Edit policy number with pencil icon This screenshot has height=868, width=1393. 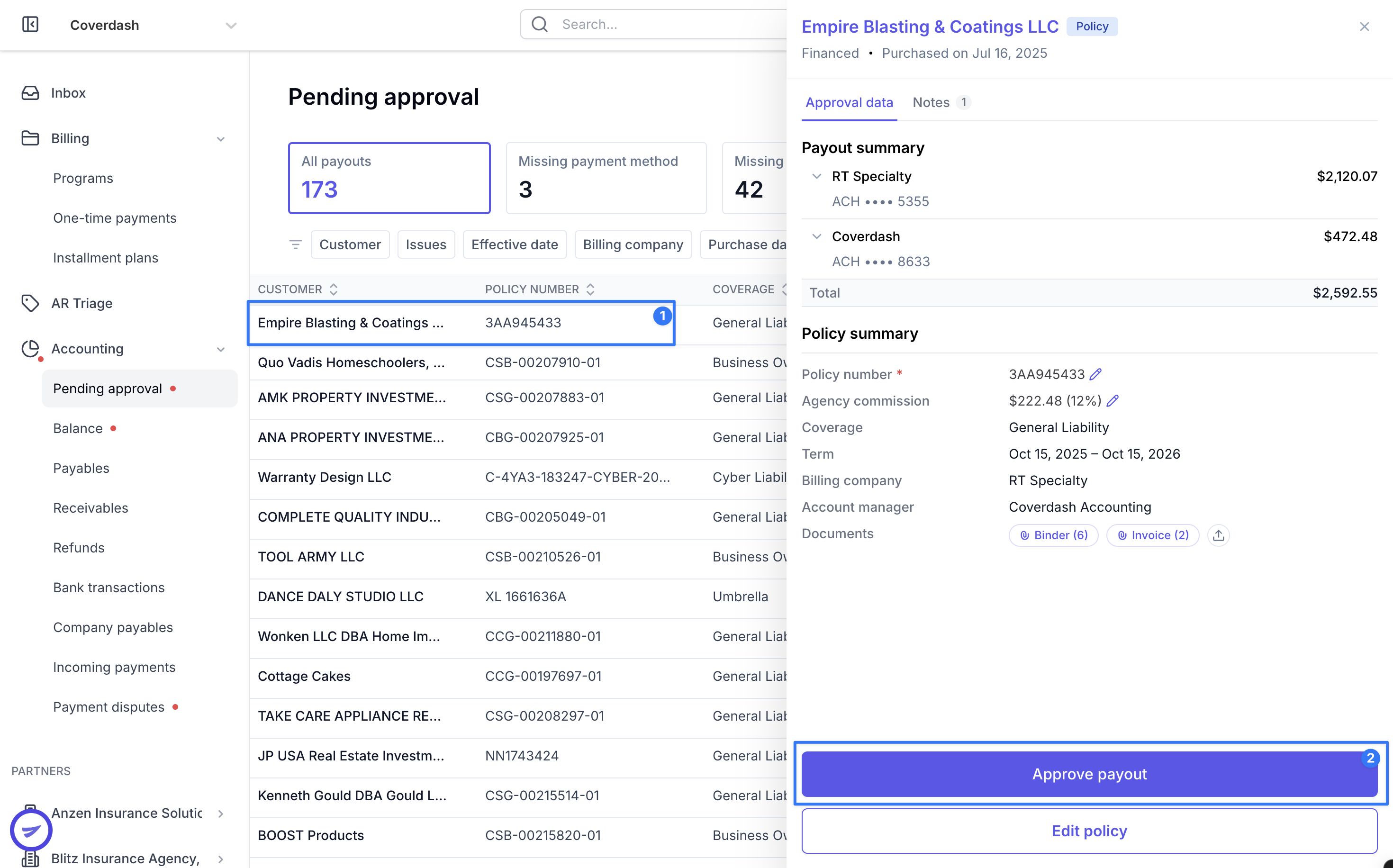click(x=1096, y=374)
